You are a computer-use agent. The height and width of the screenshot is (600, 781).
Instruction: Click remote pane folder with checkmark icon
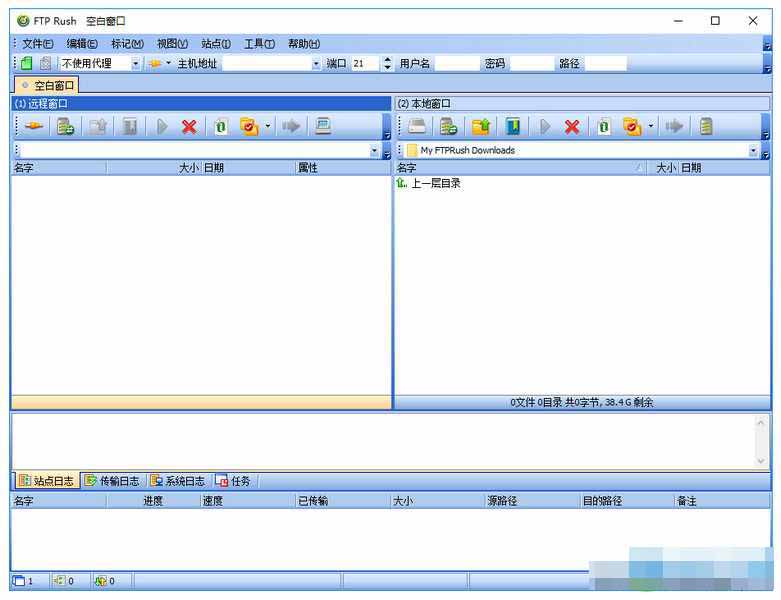(249, 126)
